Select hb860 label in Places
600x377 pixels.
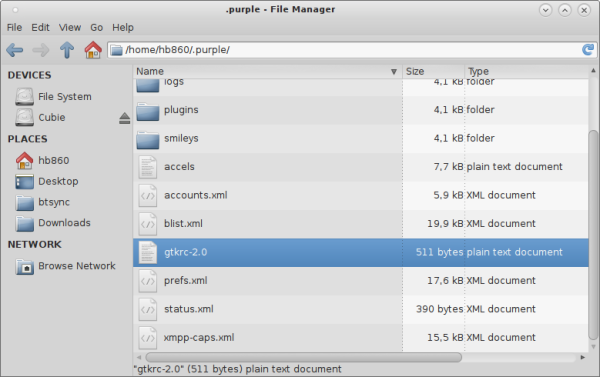coord(54,160)
